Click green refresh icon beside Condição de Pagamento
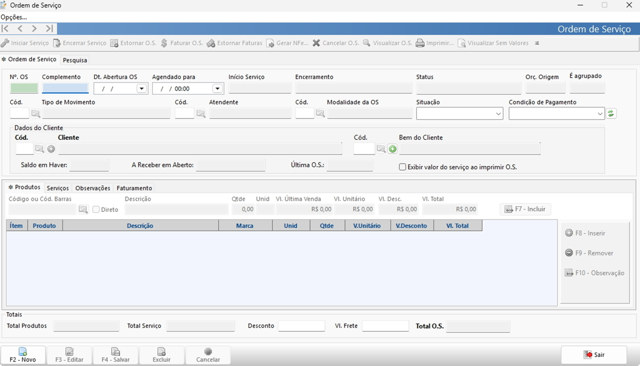 pos(611,113)
